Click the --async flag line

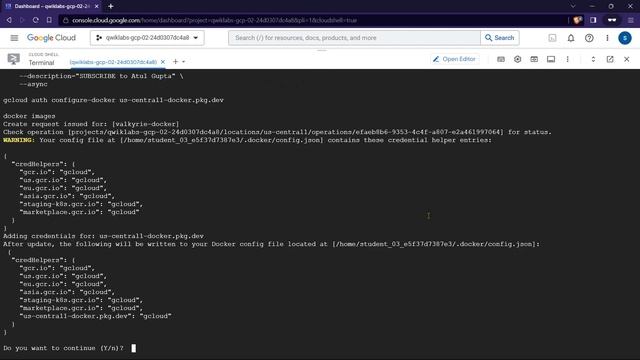(33, 84)
